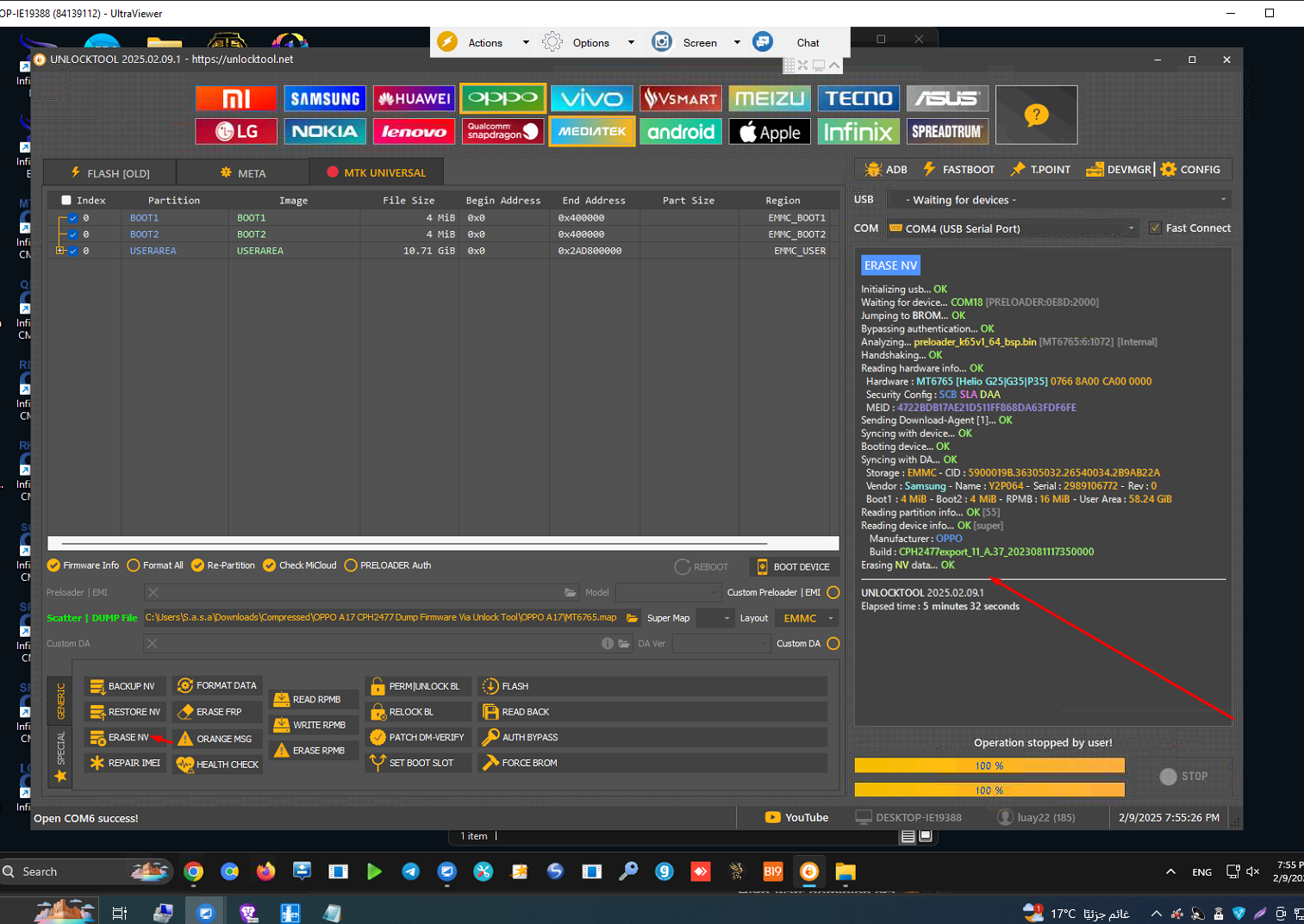Screen dimensions: 1304x924
Task: Uncheck BOOT1 partition row checkbox
Action: coord(73,218)
